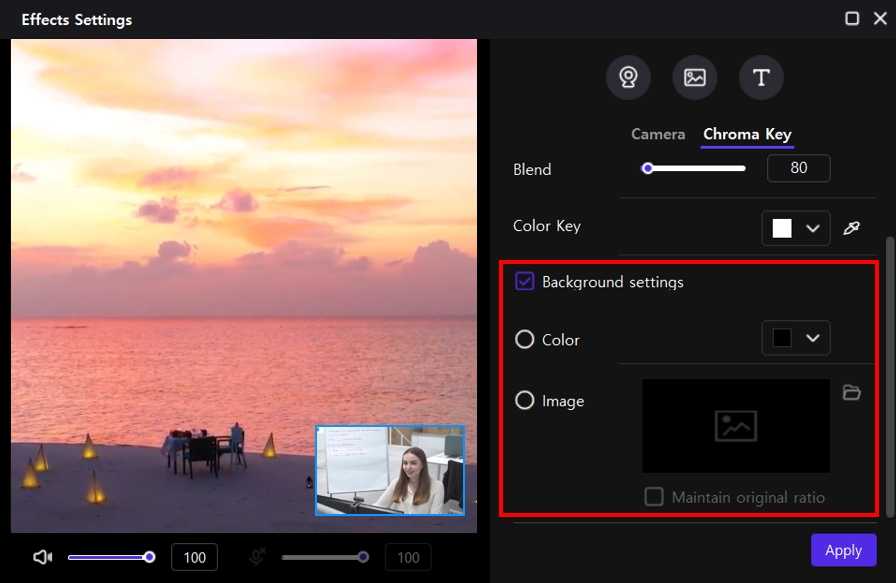Browse for background image with folder icon

(x=851, y=393)
